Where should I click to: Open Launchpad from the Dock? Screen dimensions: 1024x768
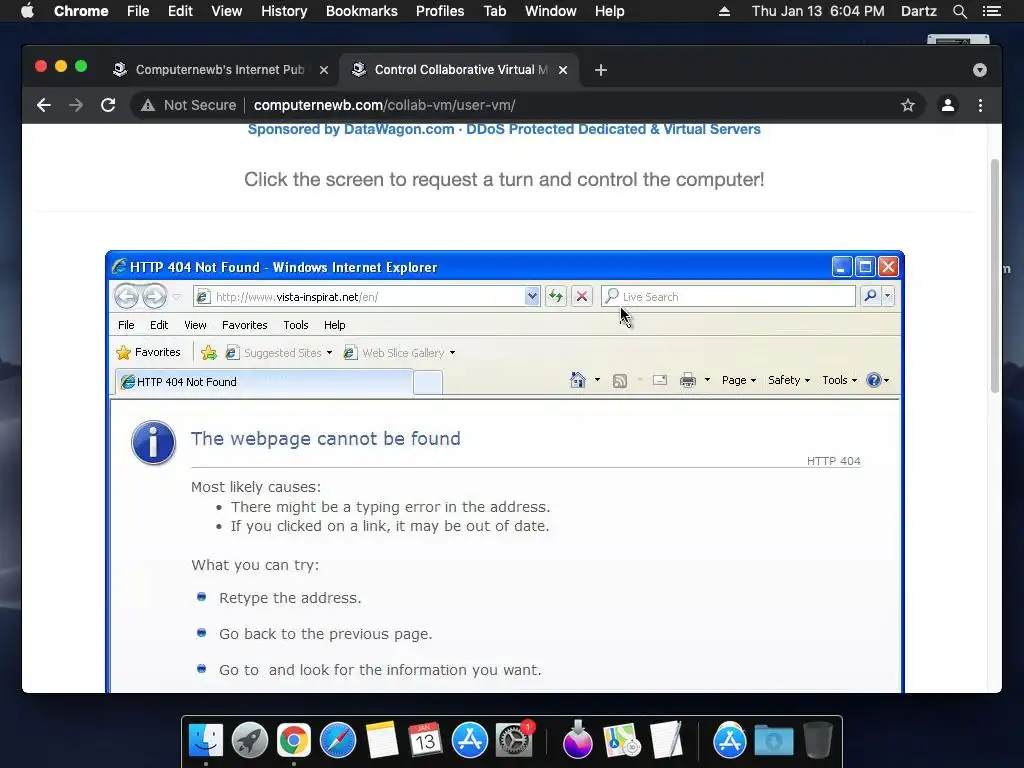coord(249,741)
